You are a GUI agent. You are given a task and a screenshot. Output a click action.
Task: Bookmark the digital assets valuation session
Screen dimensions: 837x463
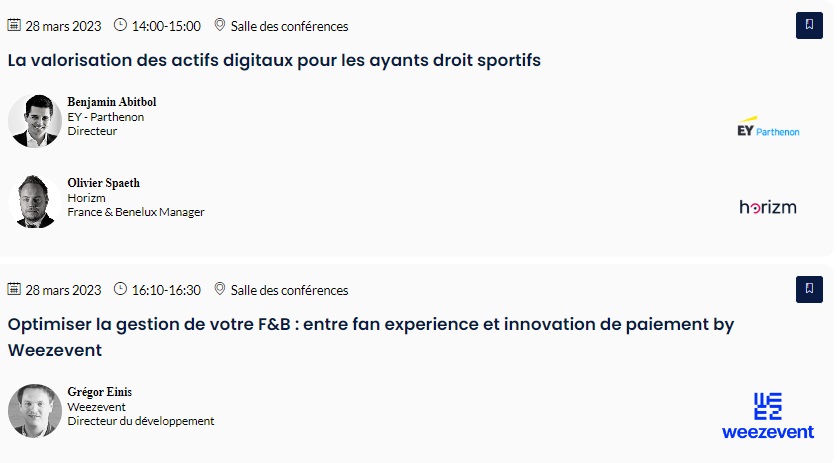[x=809, y=26]
